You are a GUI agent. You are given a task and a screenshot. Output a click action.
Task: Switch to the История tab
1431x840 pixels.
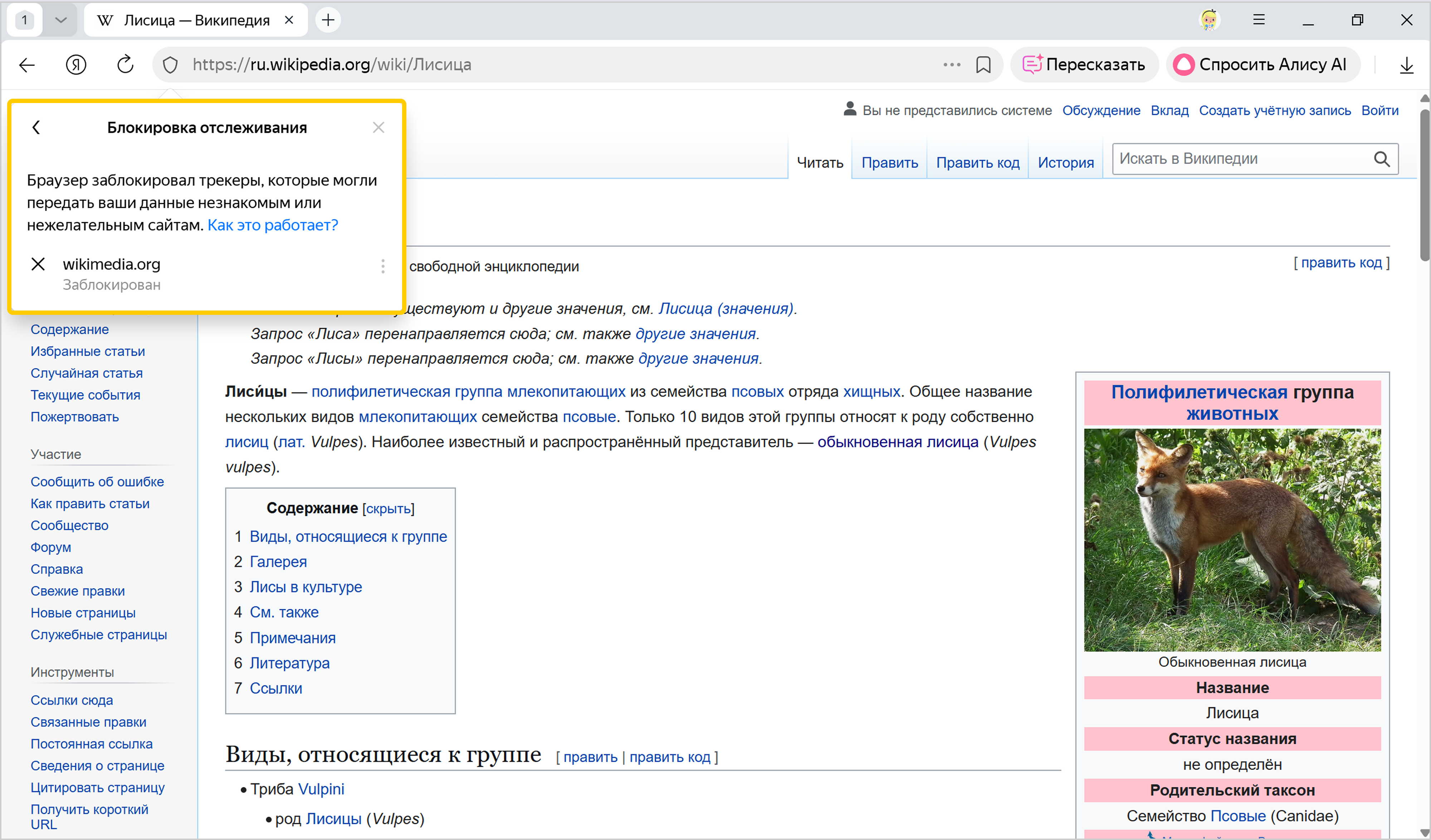1065,163
